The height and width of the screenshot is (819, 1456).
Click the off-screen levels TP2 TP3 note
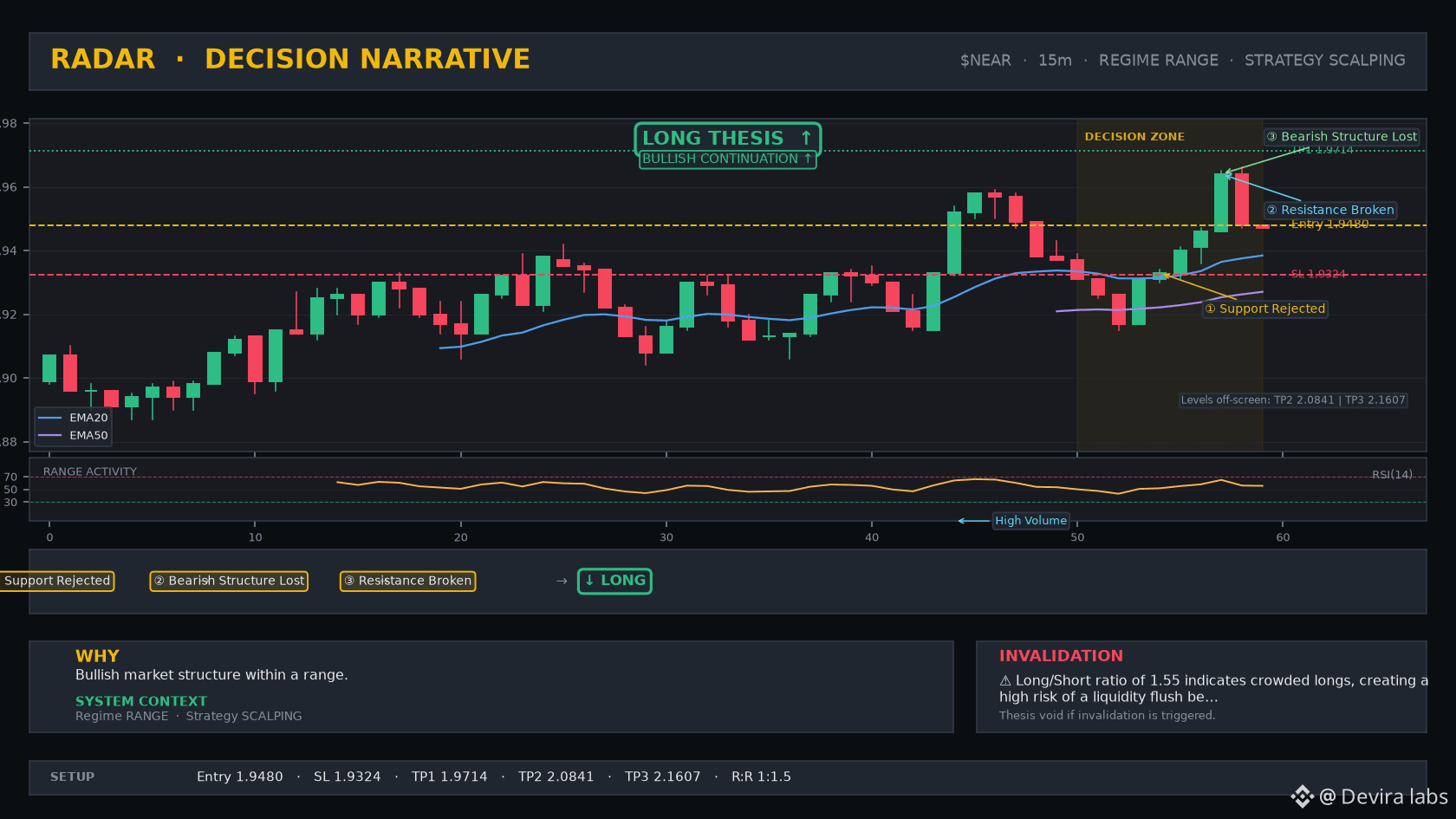[x=1293, y=400]
